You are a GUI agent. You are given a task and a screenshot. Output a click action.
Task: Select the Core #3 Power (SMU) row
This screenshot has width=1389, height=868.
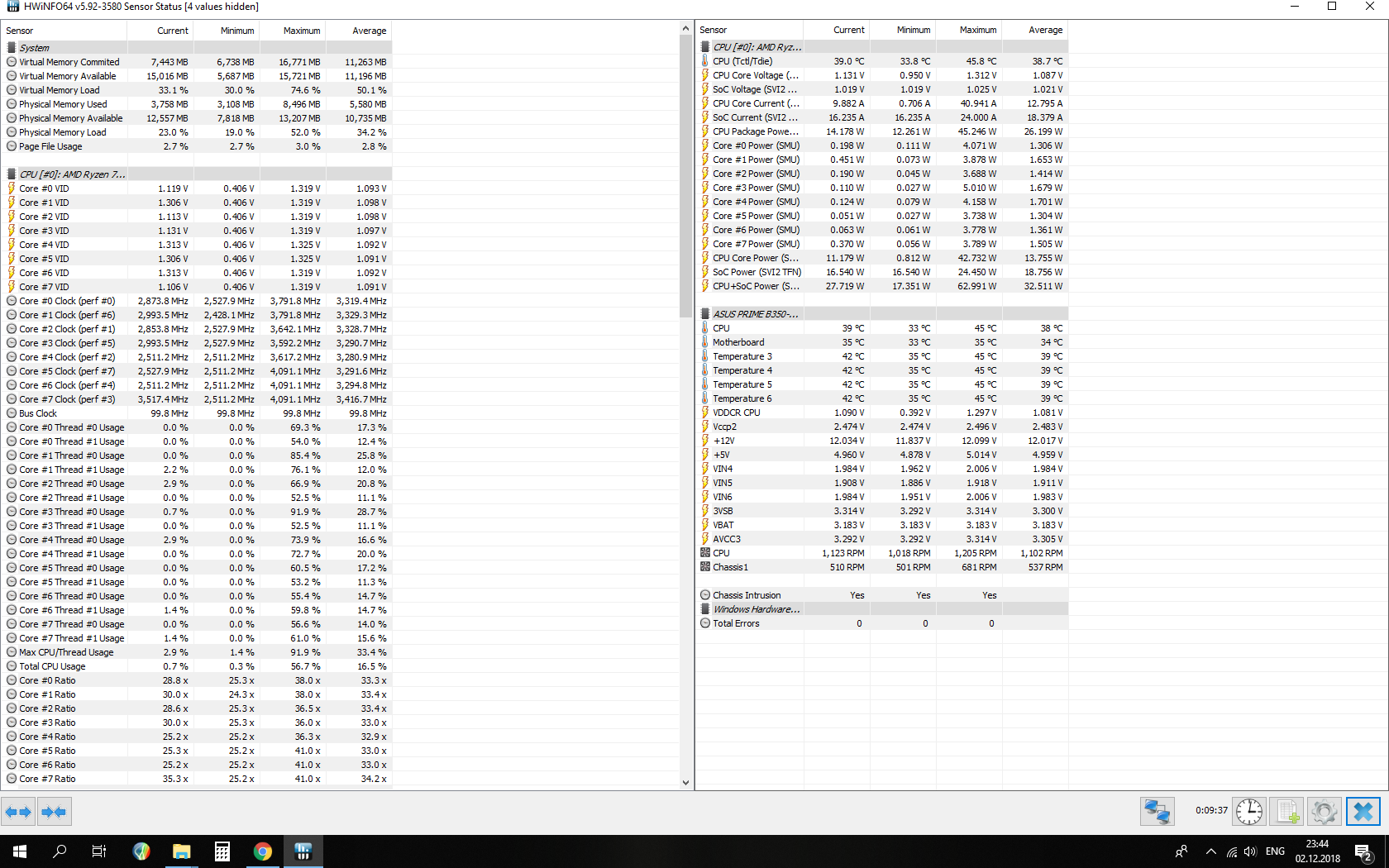[x=882, y=188]
